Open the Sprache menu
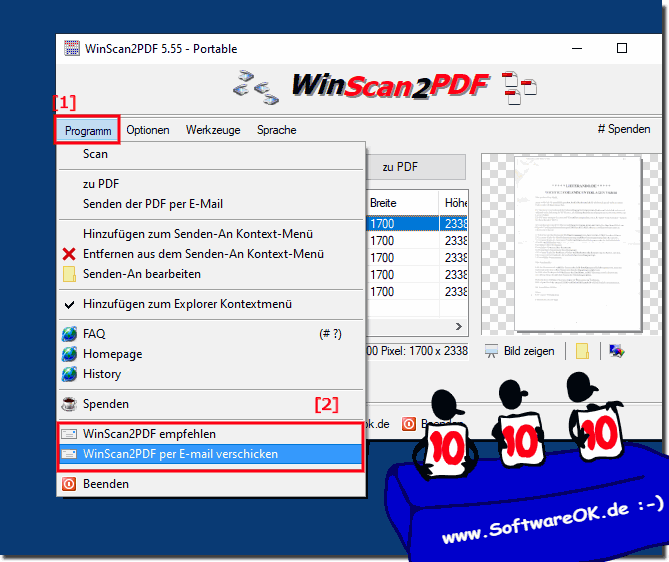 click(276, 130)
